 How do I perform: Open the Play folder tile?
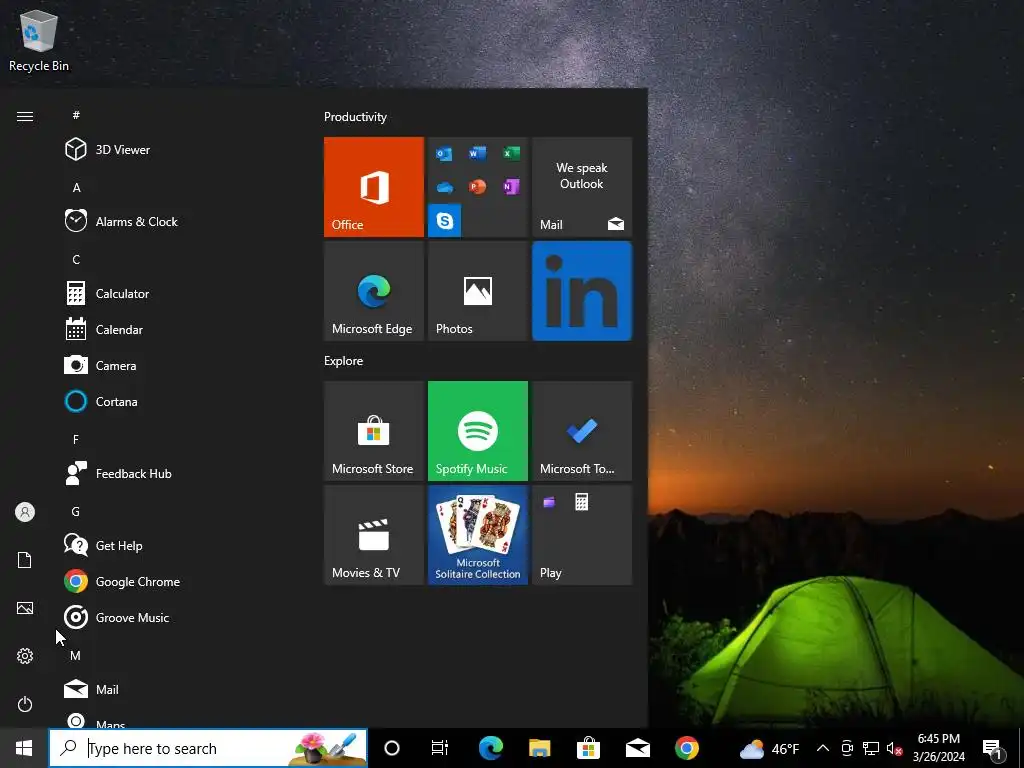(x=582, y=535)
